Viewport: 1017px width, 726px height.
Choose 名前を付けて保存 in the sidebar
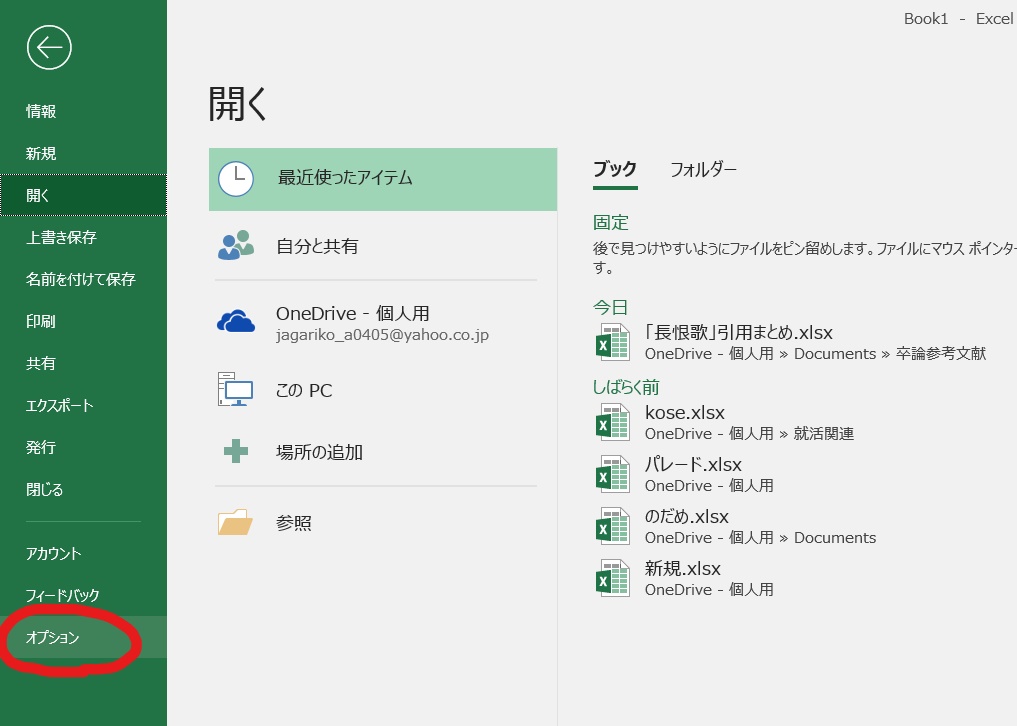pos(83,279)
